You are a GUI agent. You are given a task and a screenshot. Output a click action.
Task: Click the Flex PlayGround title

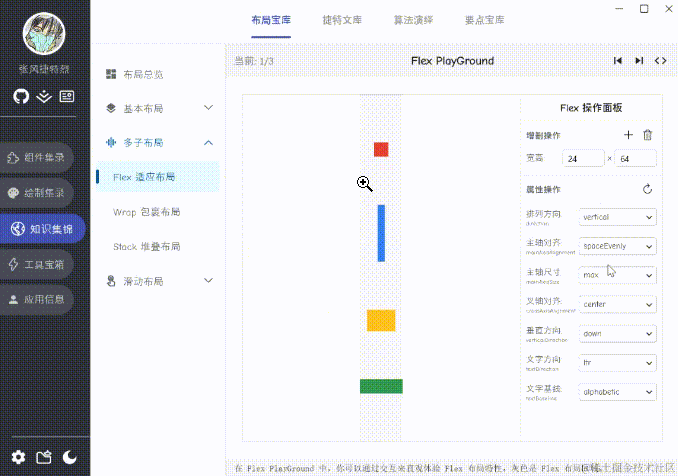click(452, 61)
